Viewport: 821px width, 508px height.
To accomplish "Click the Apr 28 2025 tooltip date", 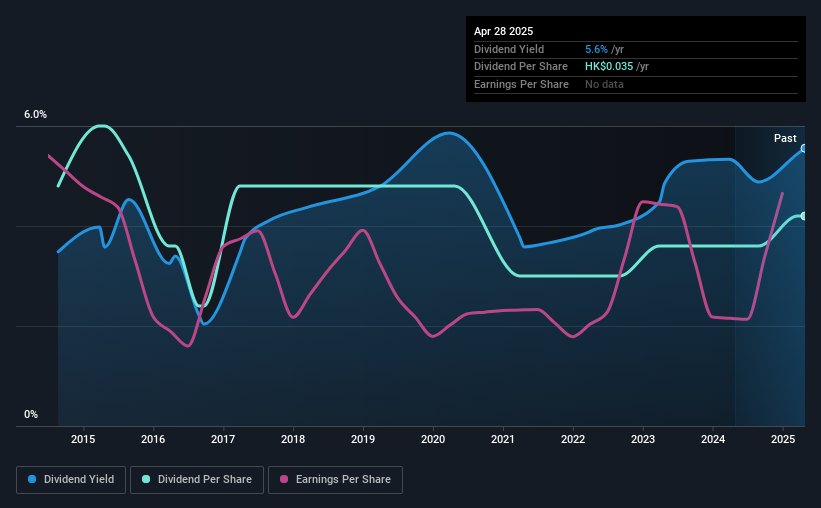I will click(x=503, y=31).
